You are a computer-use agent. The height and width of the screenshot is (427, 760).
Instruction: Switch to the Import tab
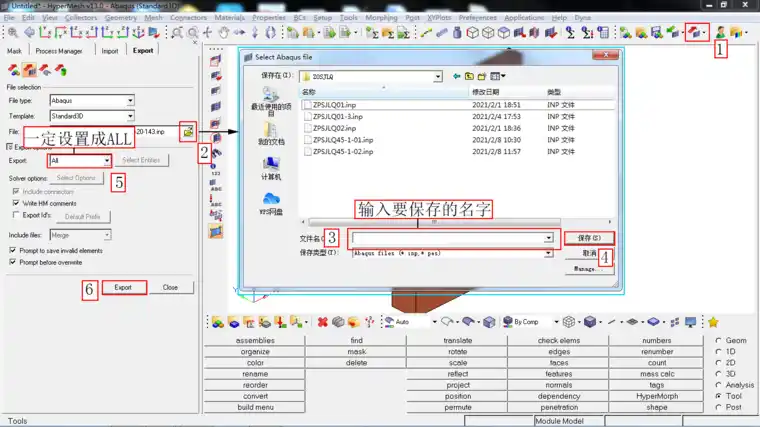(x=110, y=51)
